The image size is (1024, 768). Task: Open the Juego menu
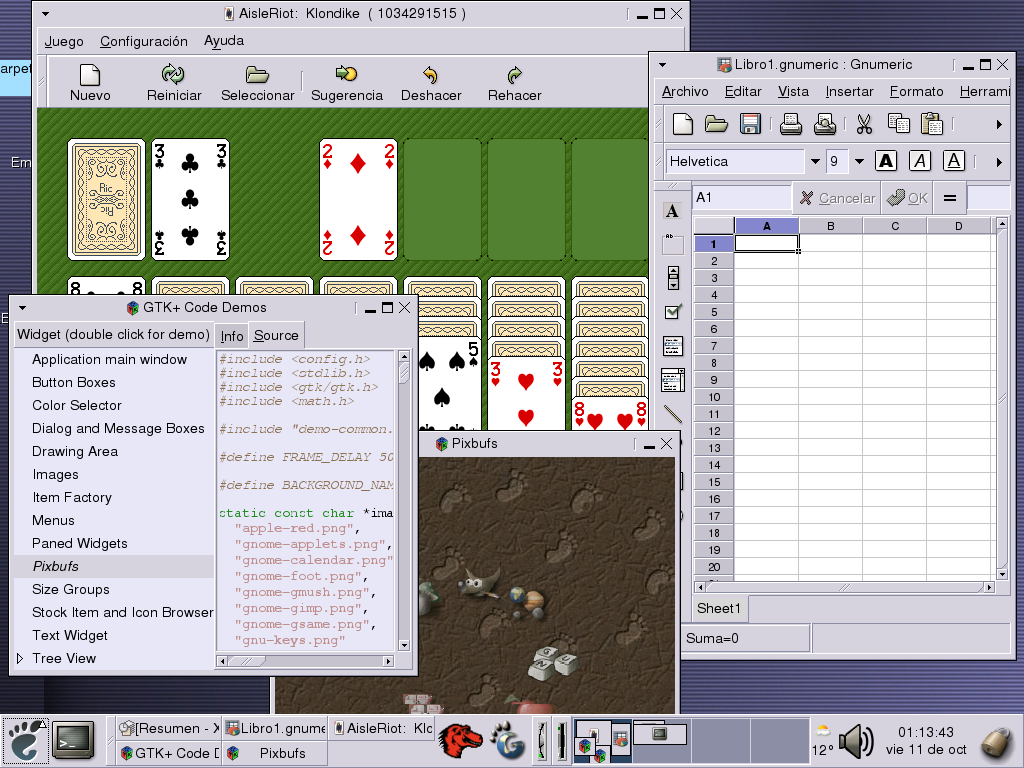tap(64, 41)
